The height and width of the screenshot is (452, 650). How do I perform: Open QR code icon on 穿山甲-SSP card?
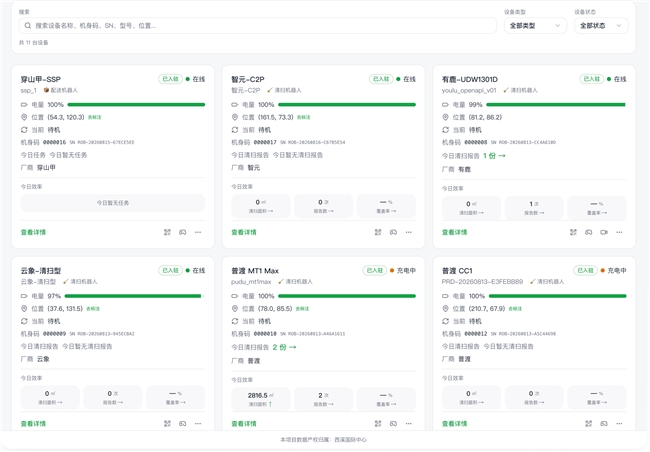point(167,232)
